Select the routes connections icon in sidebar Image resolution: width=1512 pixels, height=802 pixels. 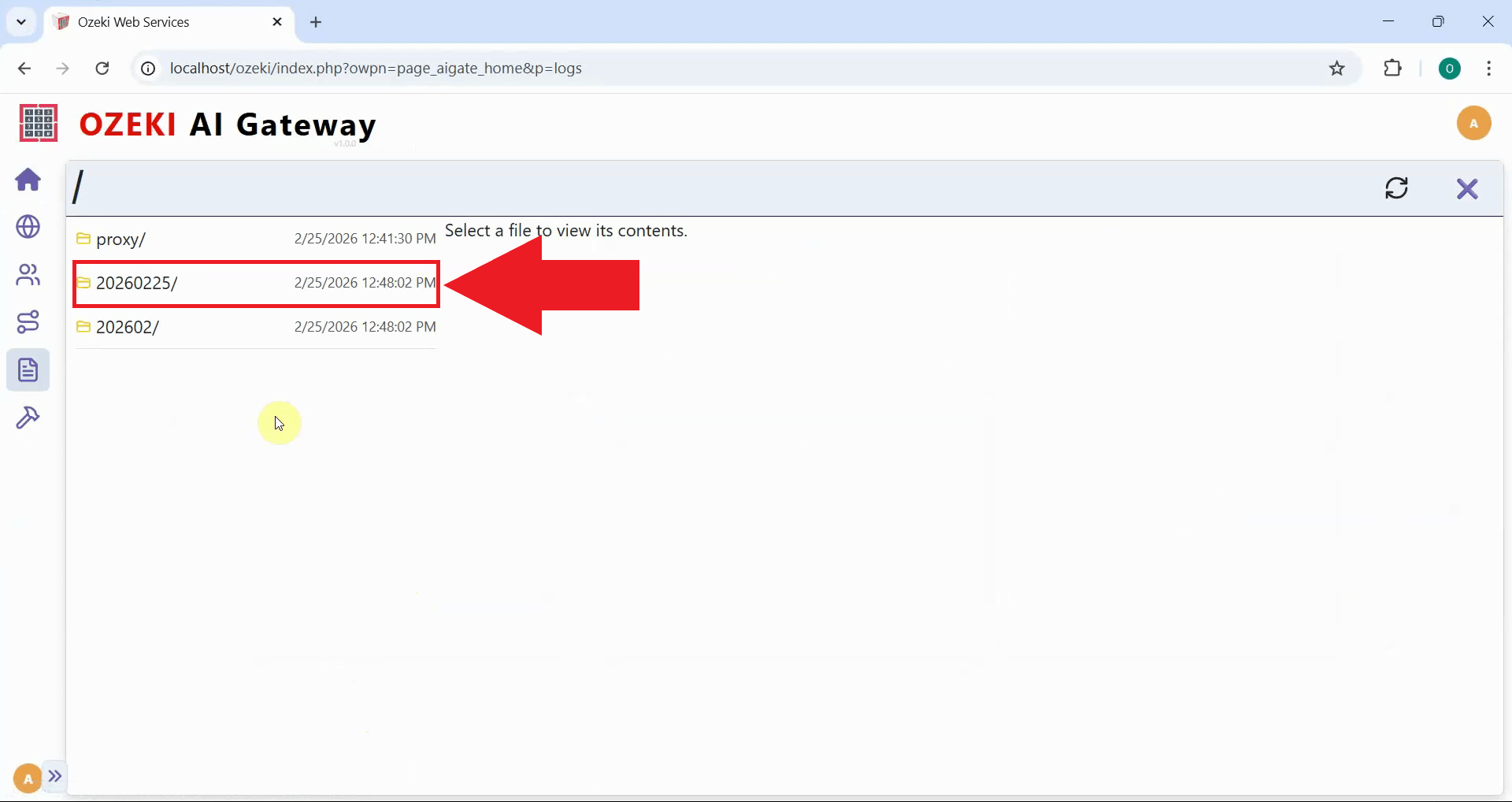[x=28, y=322]
